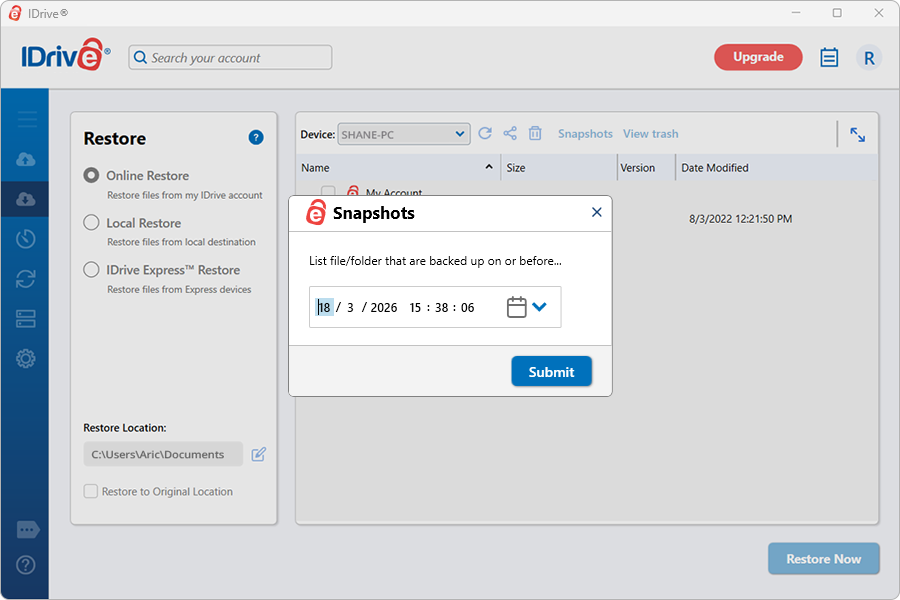The height and width of the screenshot is (600, 900).
Task: Open the Restore help icon
Action: pos(256,138)
